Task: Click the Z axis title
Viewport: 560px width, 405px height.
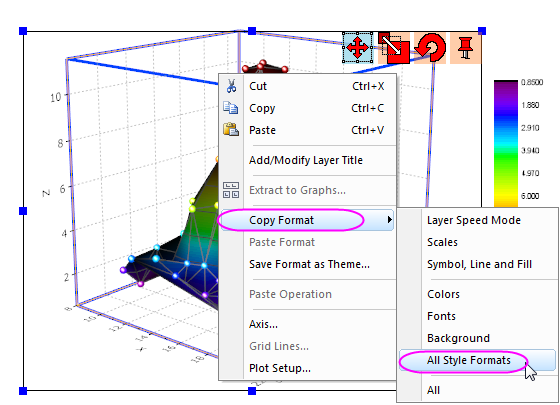Action: click(46, 193)
